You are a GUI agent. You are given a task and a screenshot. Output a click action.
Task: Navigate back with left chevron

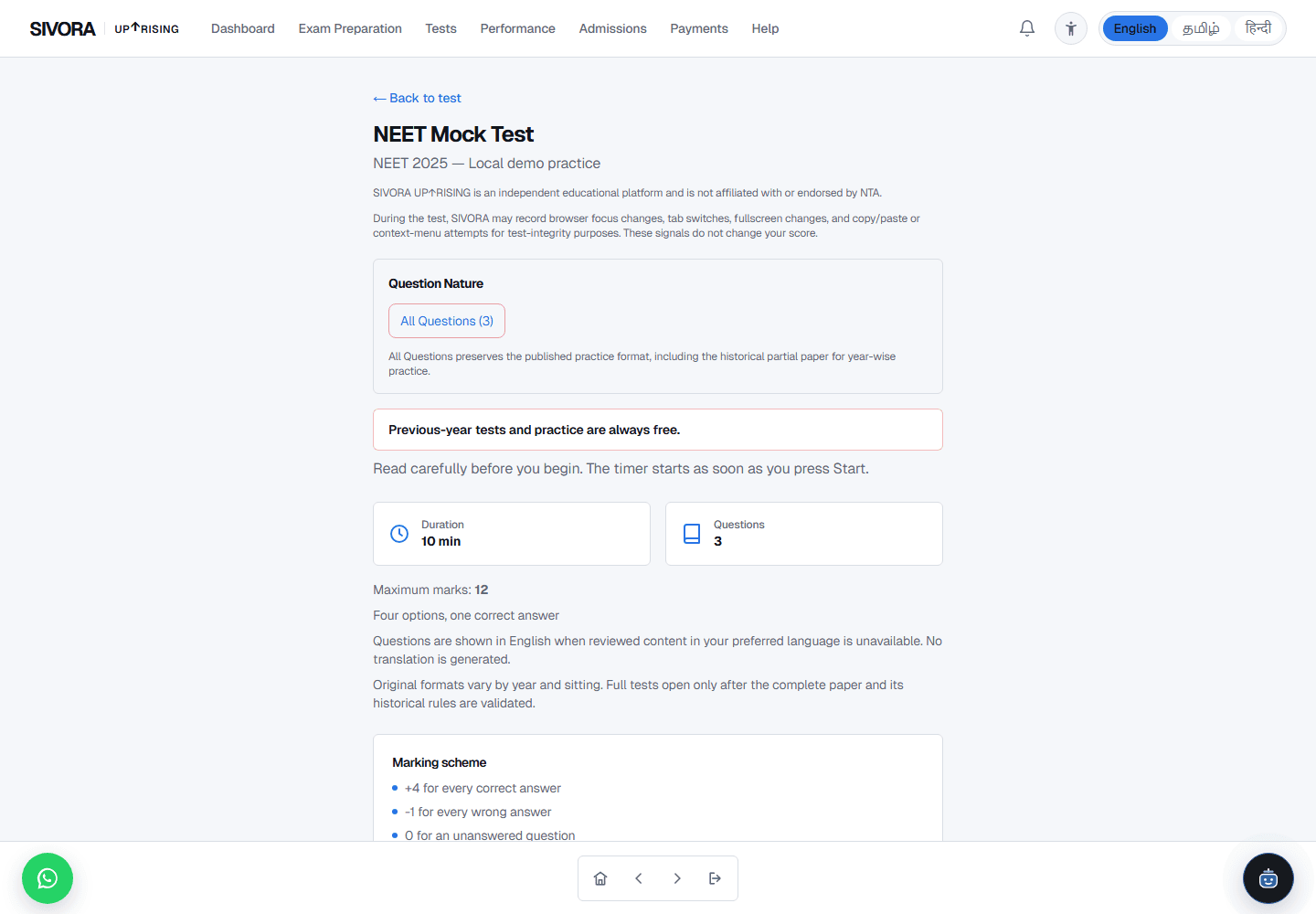point(639,878)
